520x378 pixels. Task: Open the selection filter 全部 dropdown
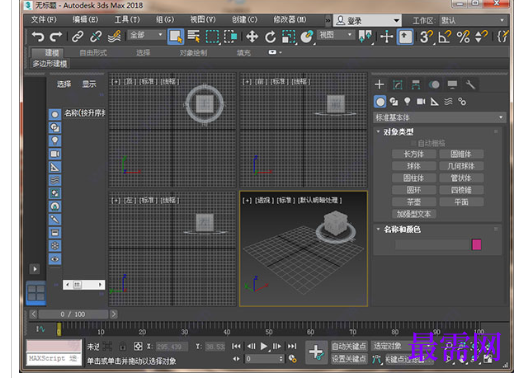(146, 35)
